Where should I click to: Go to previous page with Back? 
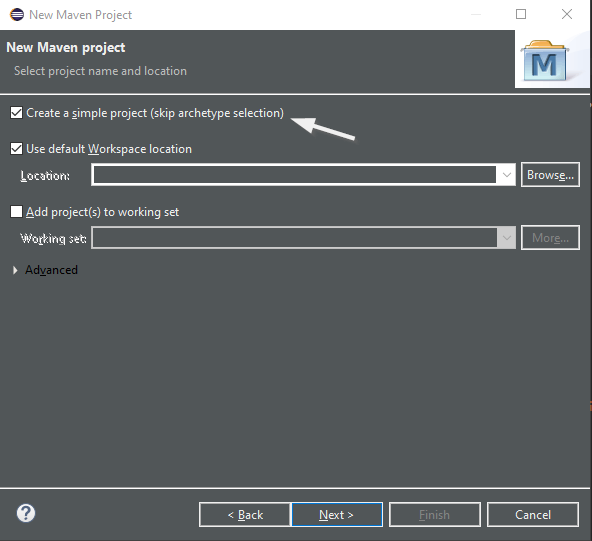[245, 515]
